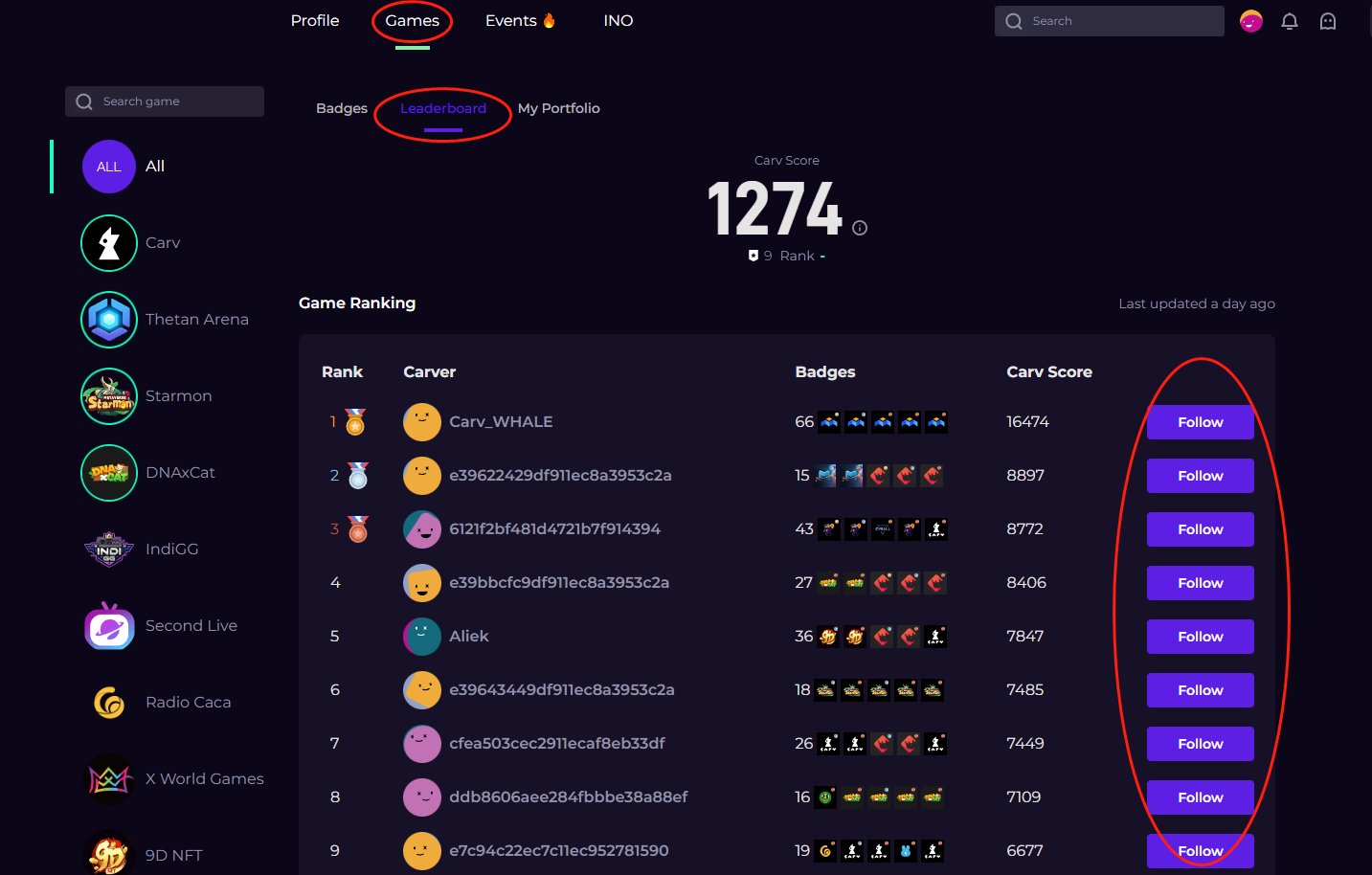Pick the Radio Caca game icon
Viewport: 1372px width, 875px height.
click(x=109, y=703)
